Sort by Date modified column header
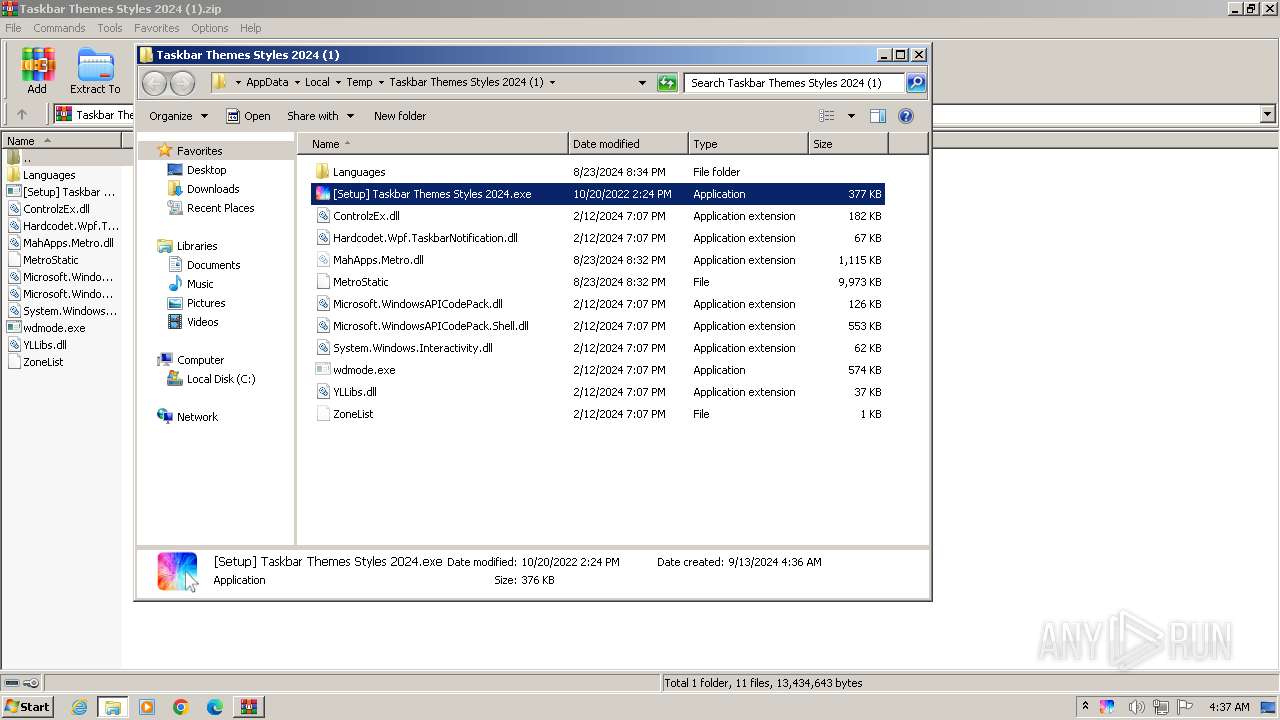 pos(628,144)
